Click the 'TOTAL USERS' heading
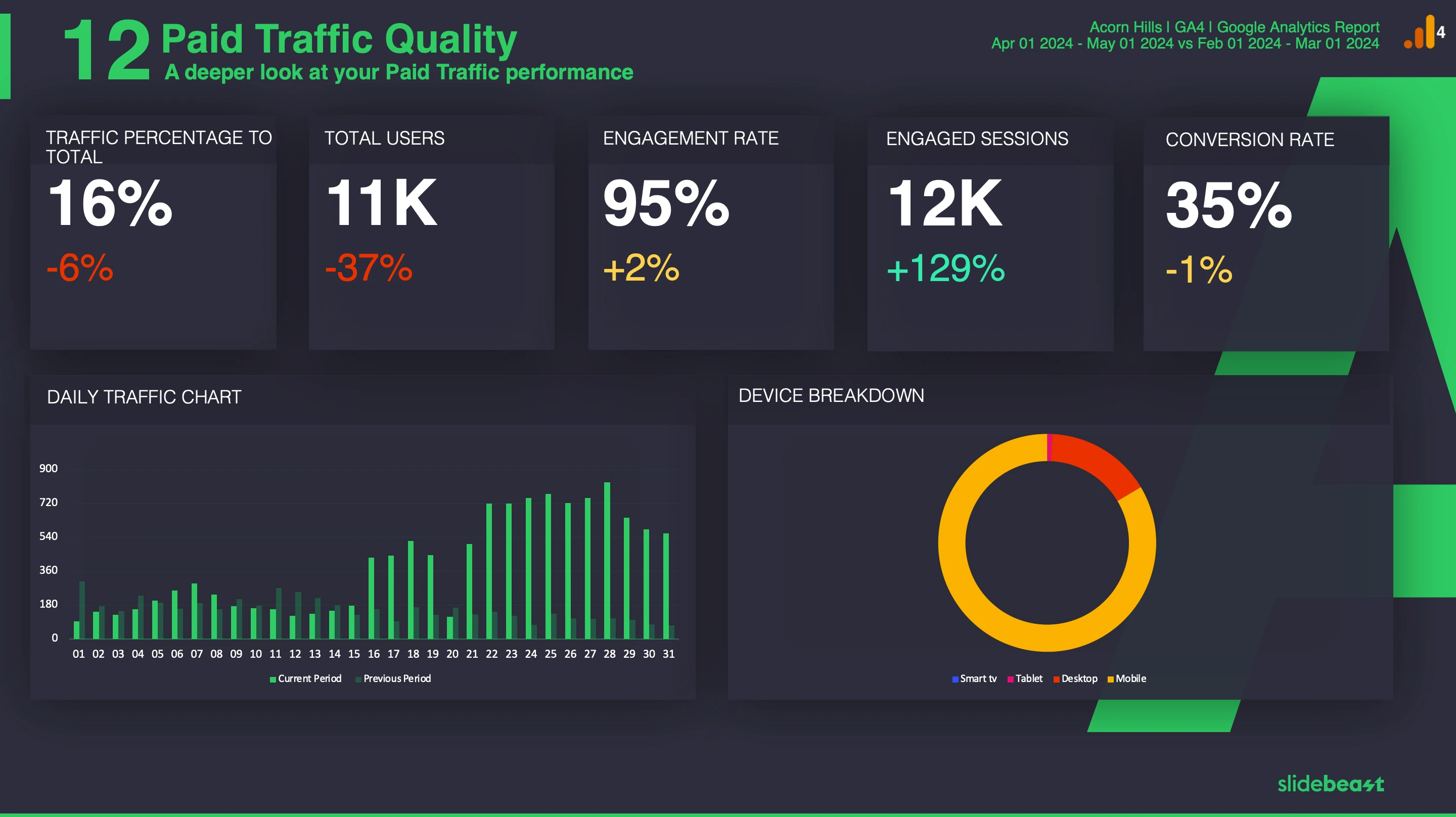The height and width of the screenshot is (817, 1456). (x=384, y=138)
